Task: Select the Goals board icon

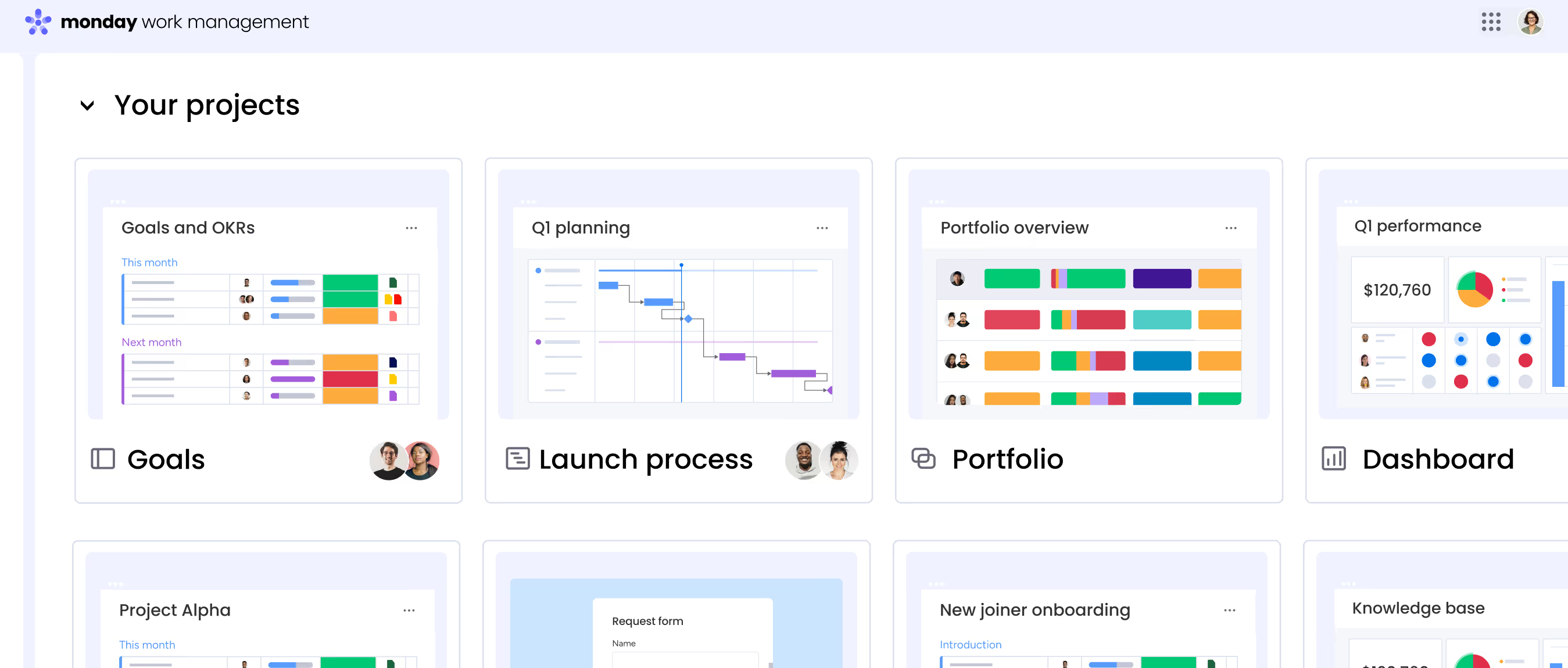Action: click(x=103, y=459)
